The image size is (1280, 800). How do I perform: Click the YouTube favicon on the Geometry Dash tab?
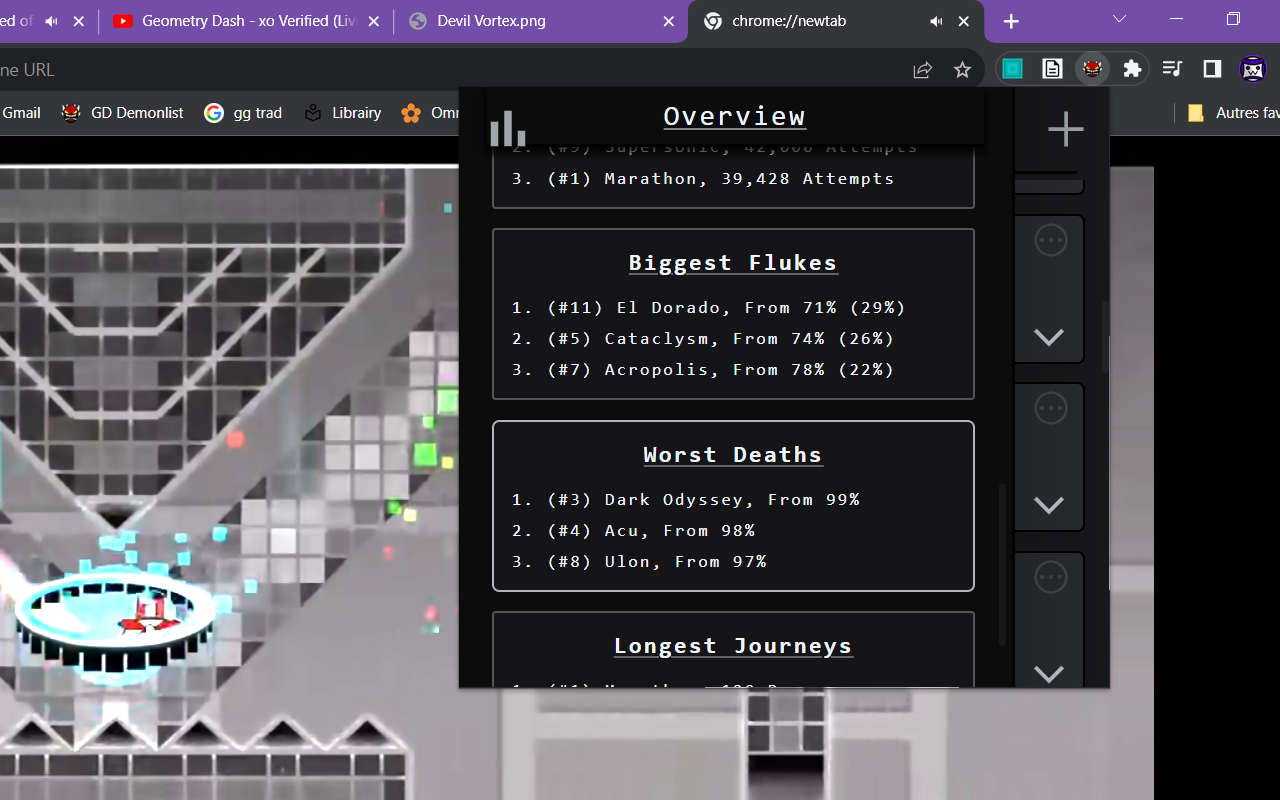(123, 21)
